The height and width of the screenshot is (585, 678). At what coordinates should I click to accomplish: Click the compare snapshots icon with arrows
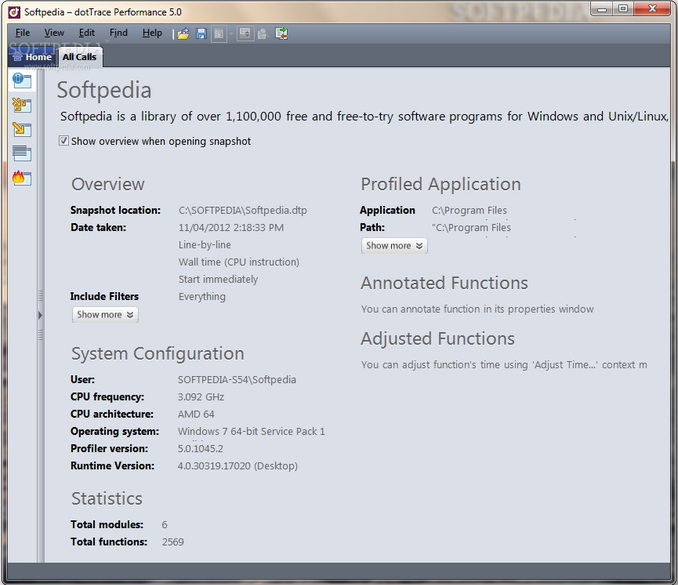(x=282, y=33)
